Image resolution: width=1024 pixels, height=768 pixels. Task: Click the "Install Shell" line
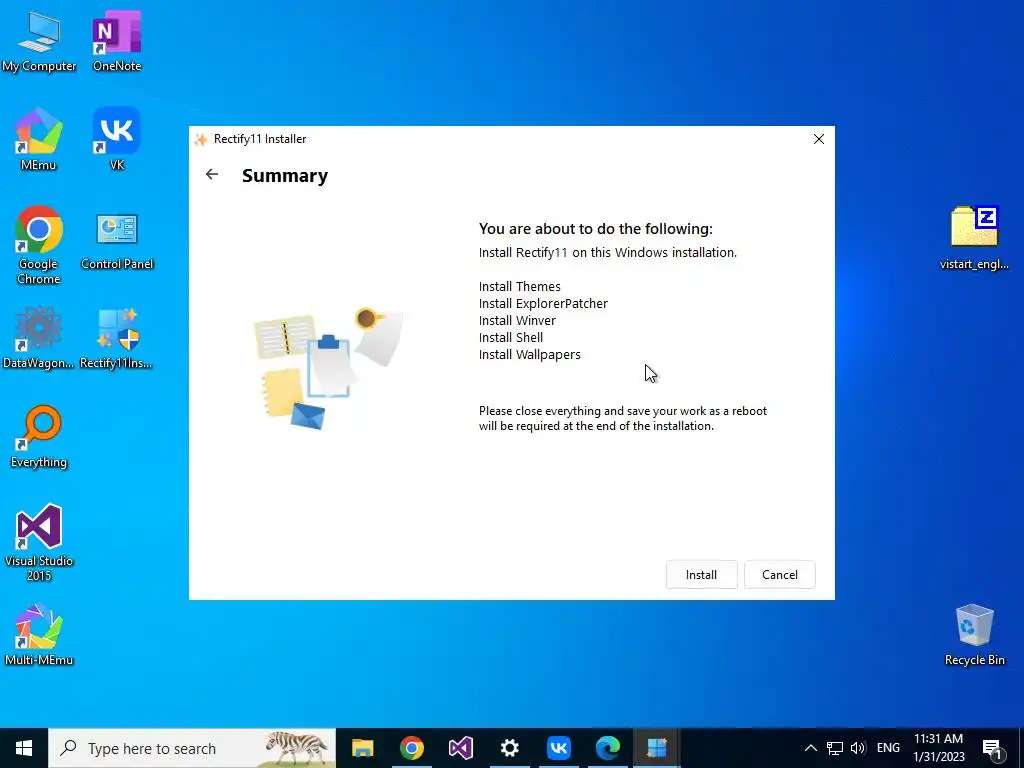[x=511, y=338]
